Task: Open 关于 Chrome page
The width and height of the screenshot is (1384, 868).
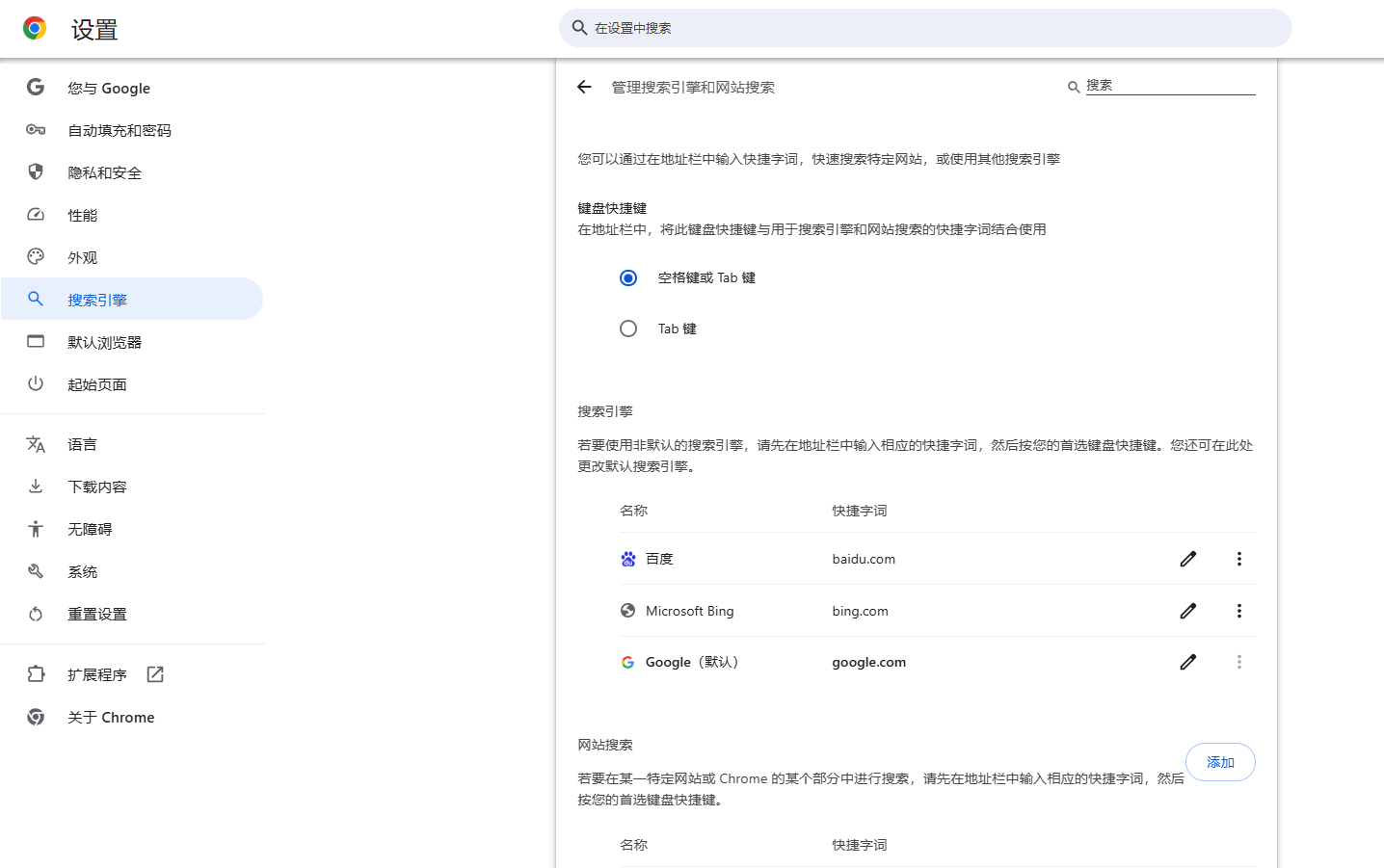Action: [x=131, y=717]
